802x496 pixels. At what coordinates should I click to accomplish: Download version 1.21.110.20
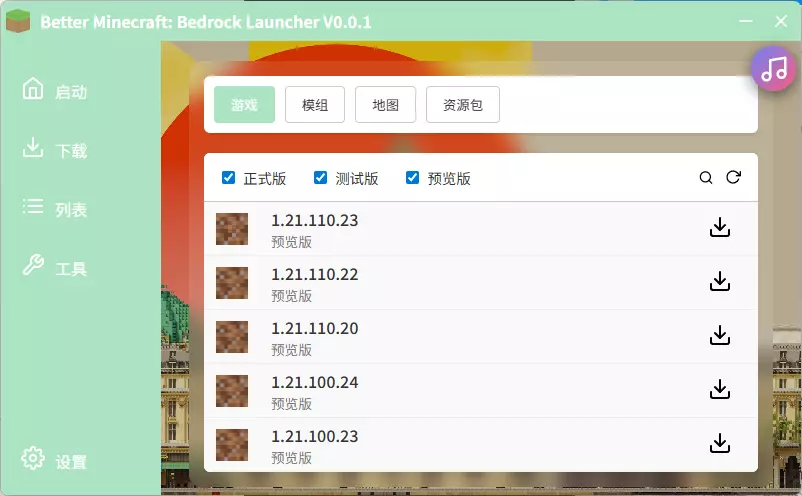(x=720, y=335)
